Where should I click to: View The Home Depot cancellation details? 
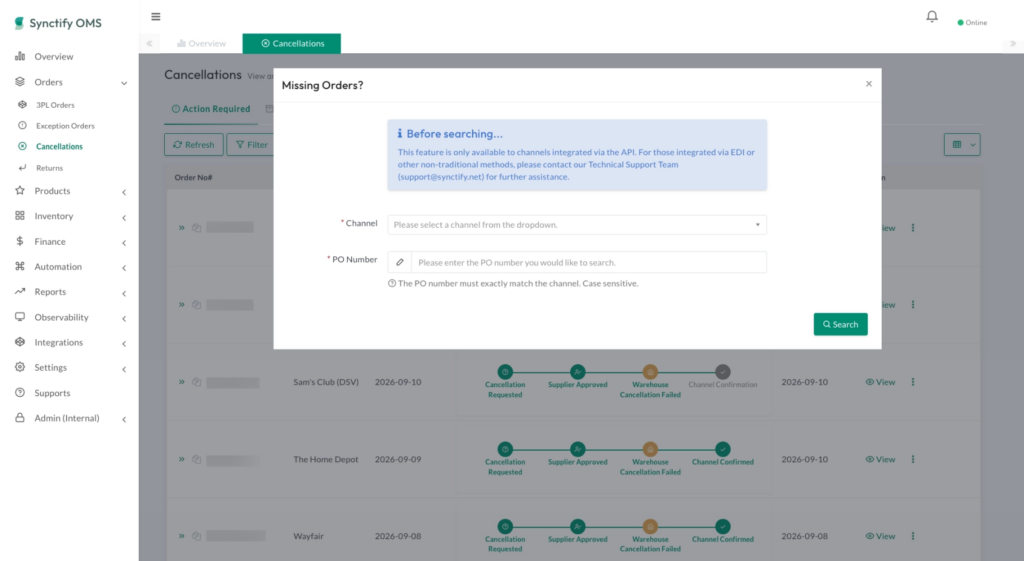click(x=880, y=459)
